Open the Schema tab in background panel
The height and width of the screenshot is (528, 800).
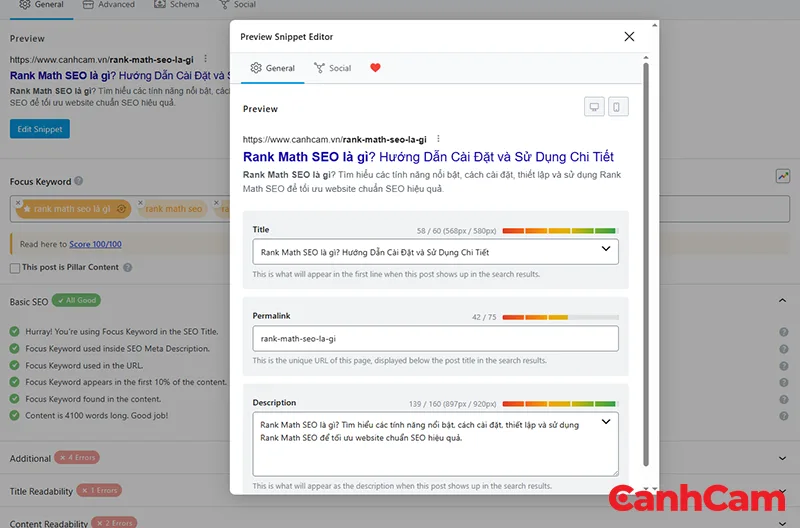point(177,5)
